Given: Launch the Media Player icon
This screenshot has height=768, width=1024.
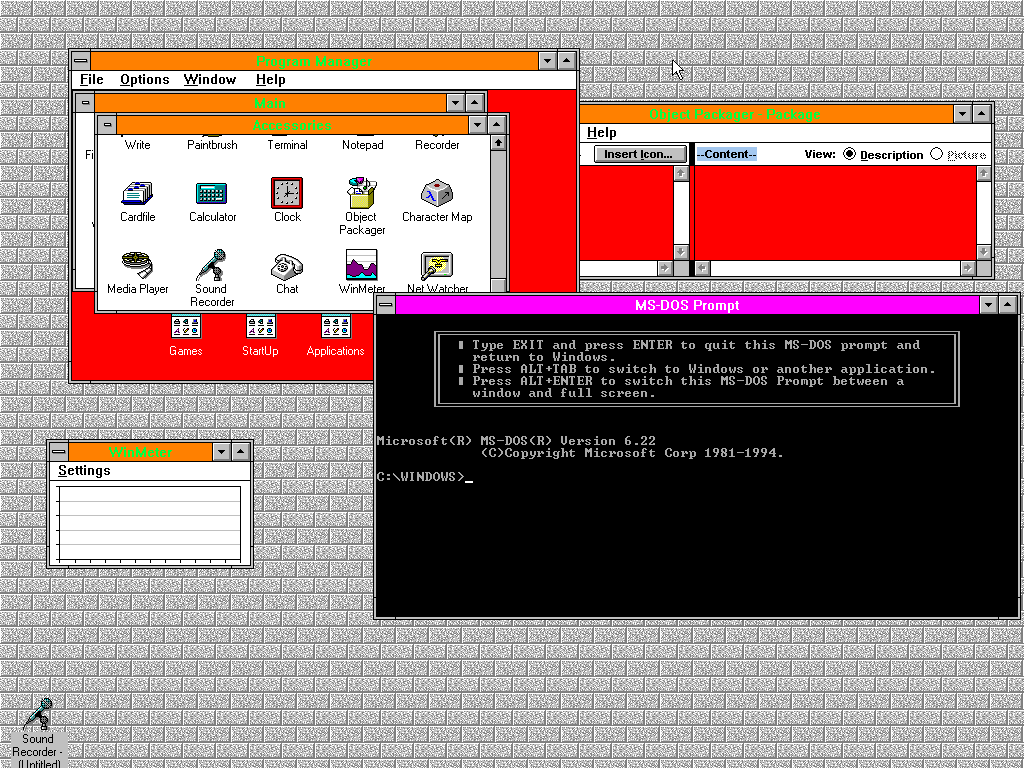Looking at the screenshot, I should [x=137, y=266].
